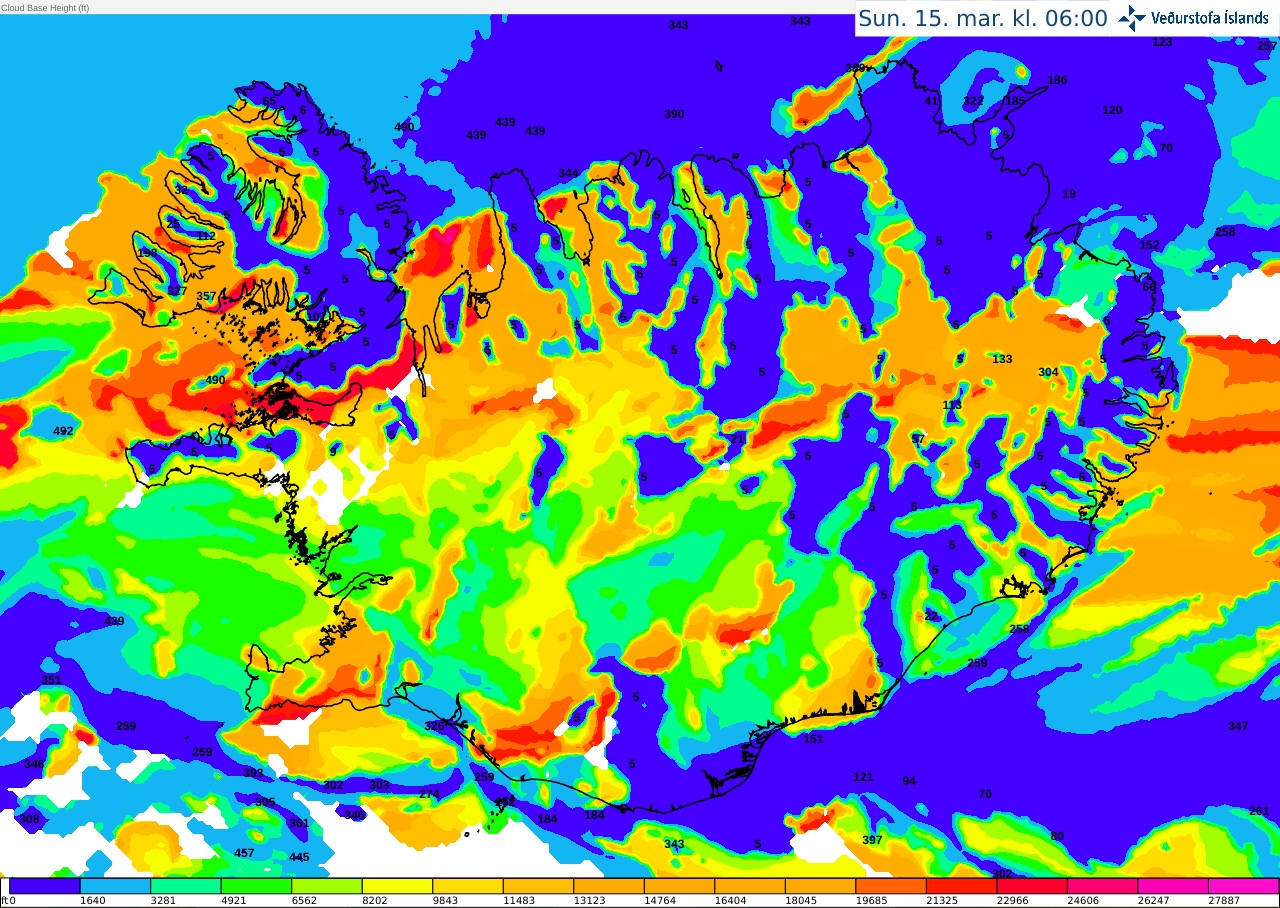Click the map value 152
Screen dimensions: 1280x908
point(1149,245)
